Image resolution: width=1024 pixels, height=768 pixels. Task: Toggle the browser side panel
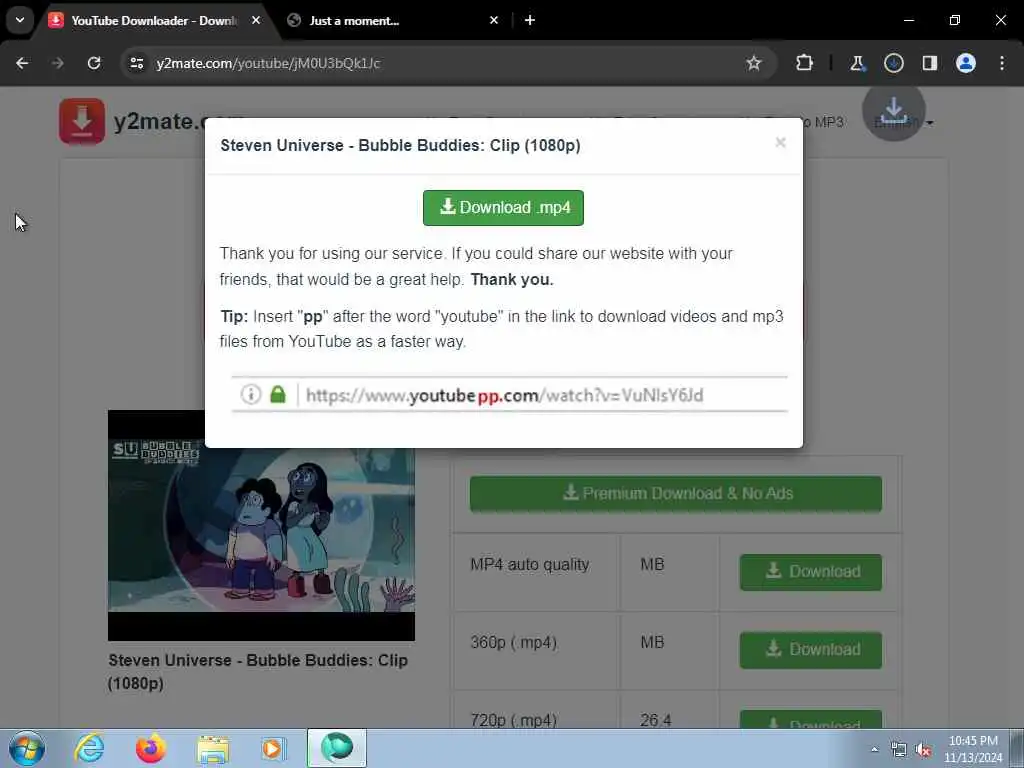929,63
